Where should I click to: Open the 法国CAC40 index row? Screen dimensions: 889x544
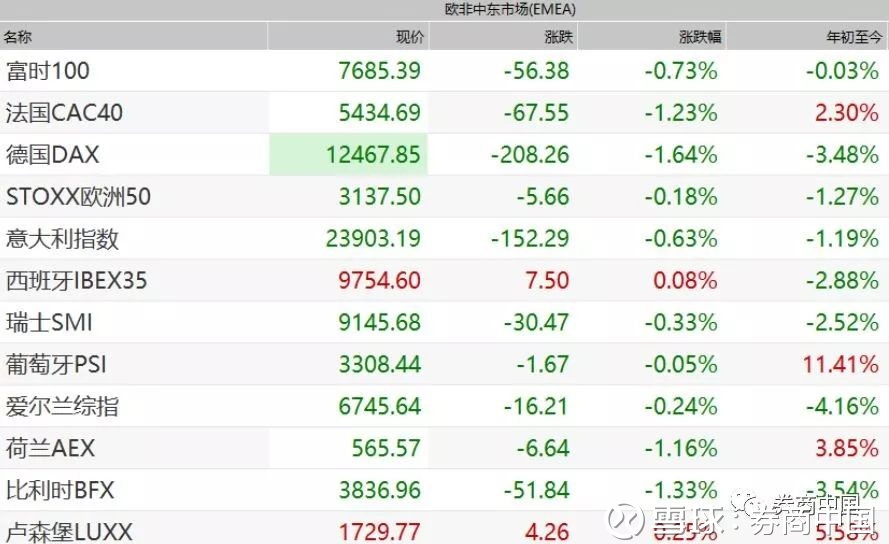tap(64, 113)
